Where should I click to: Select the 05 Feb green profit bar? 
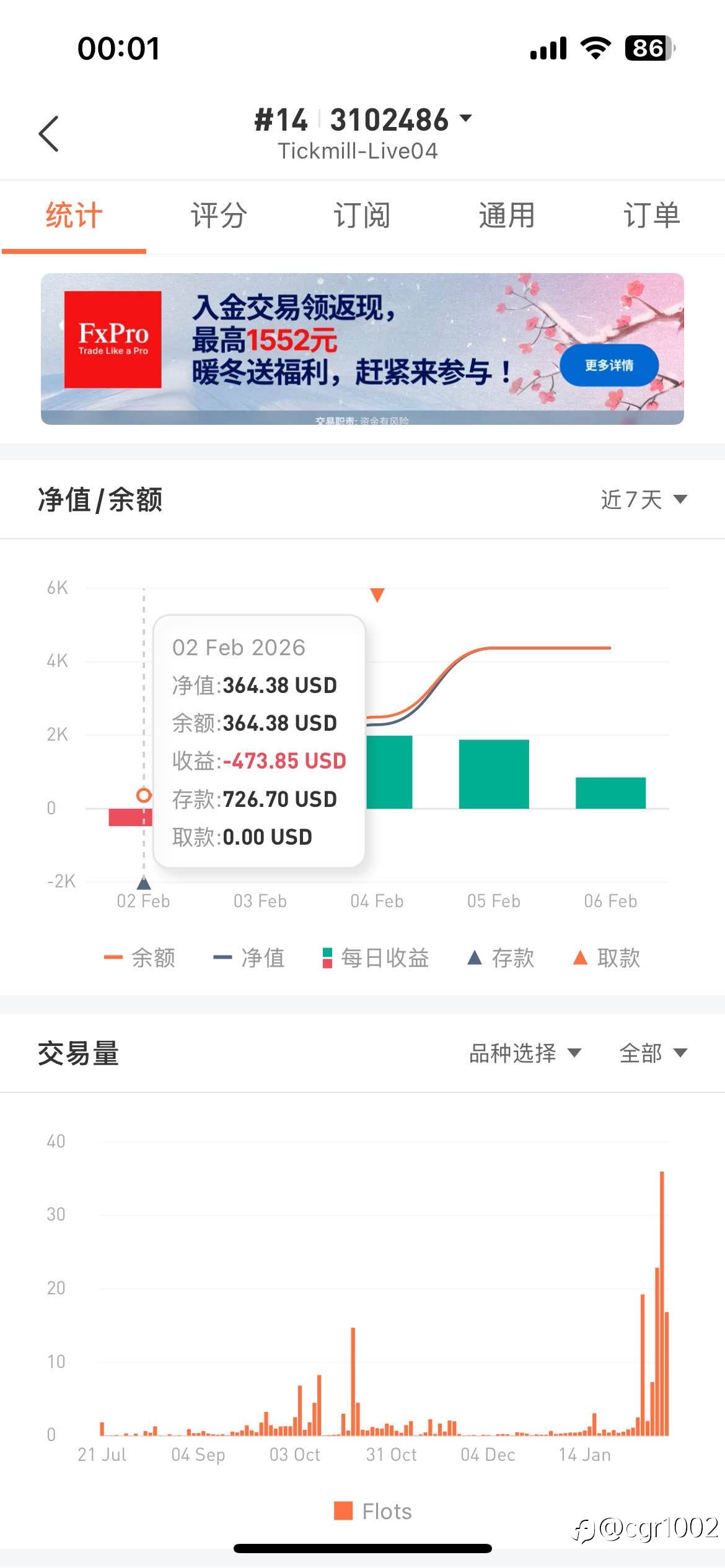pos(494,774)
